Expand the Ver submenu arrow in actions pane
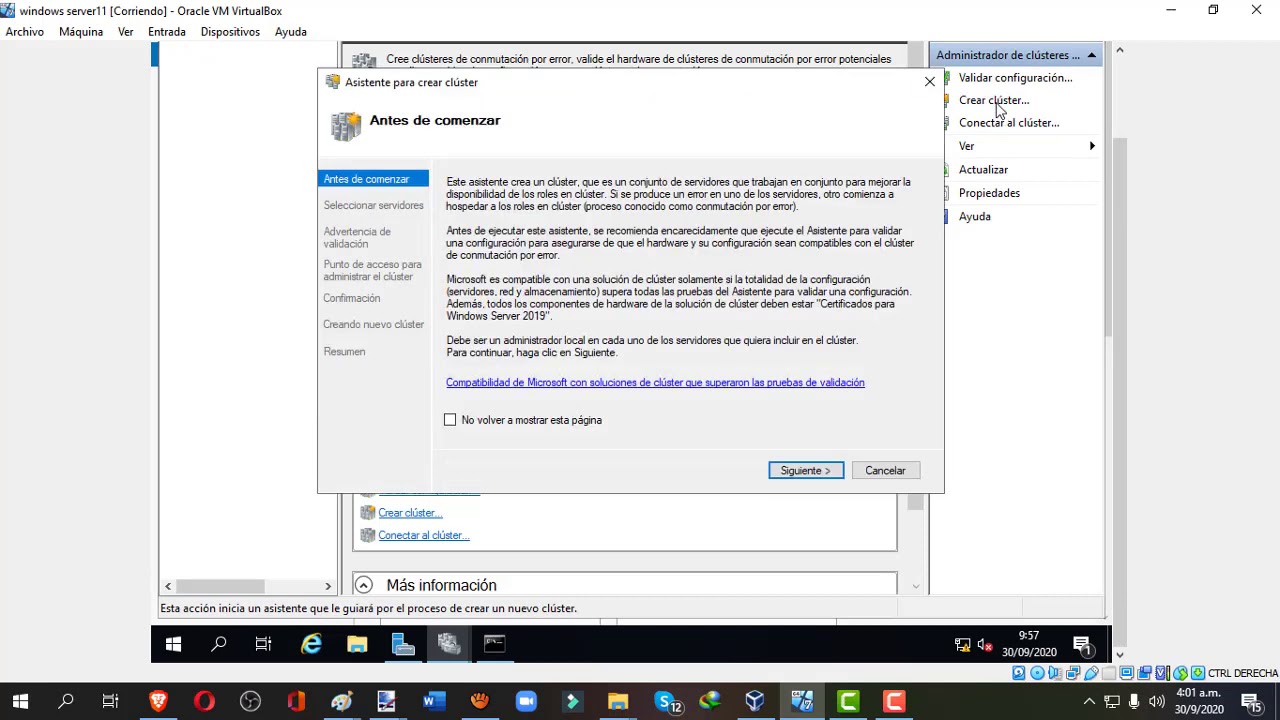The height and width of the screenshot is (720, 1280). click(1092, 146)
